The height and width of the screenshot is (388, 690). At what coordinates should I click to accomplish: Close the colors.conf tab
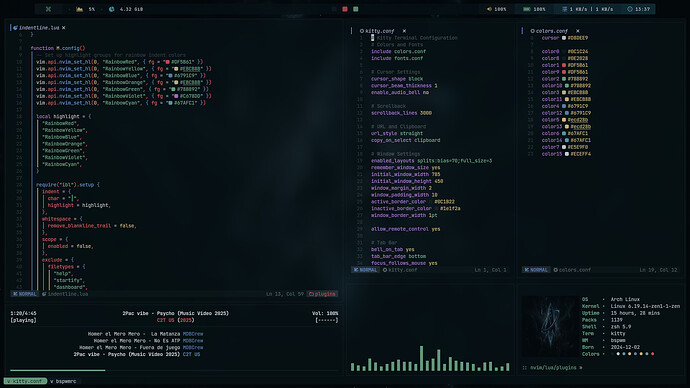click(x=578, y=31)
